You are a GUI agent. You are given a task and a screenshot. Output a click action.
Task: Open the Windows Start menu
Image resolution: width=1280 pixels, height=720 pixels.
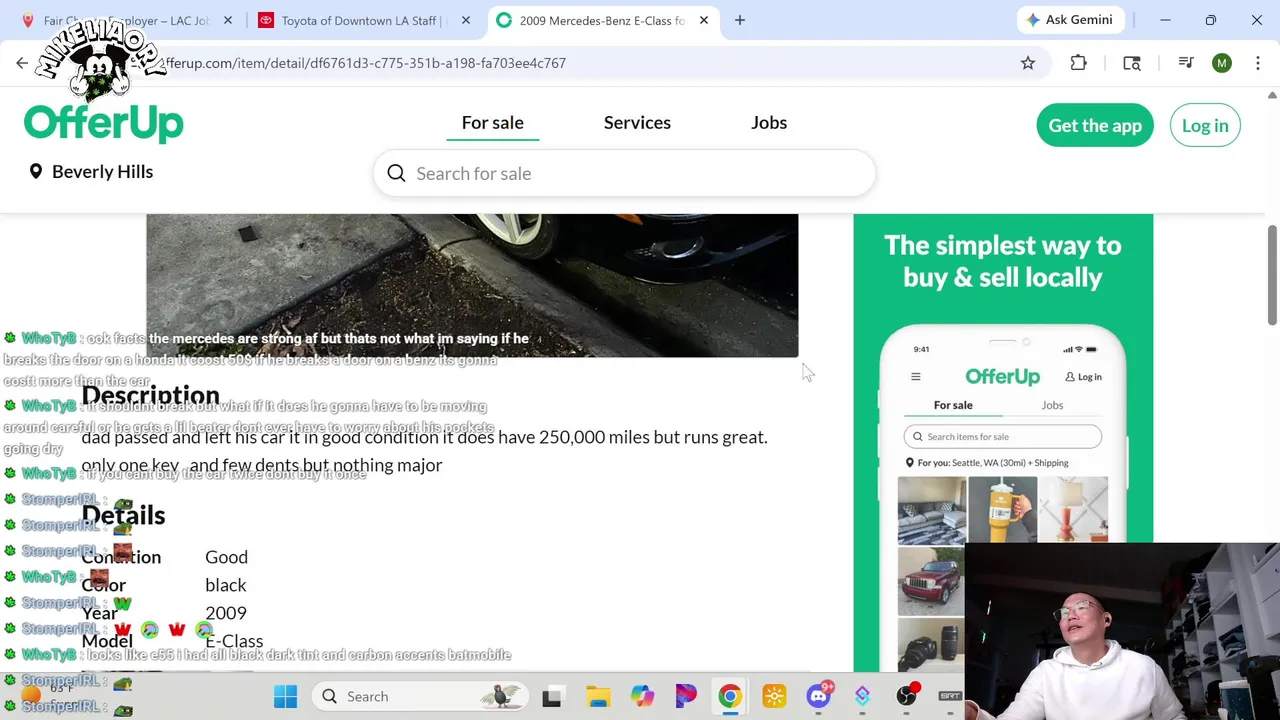[285, 696]
